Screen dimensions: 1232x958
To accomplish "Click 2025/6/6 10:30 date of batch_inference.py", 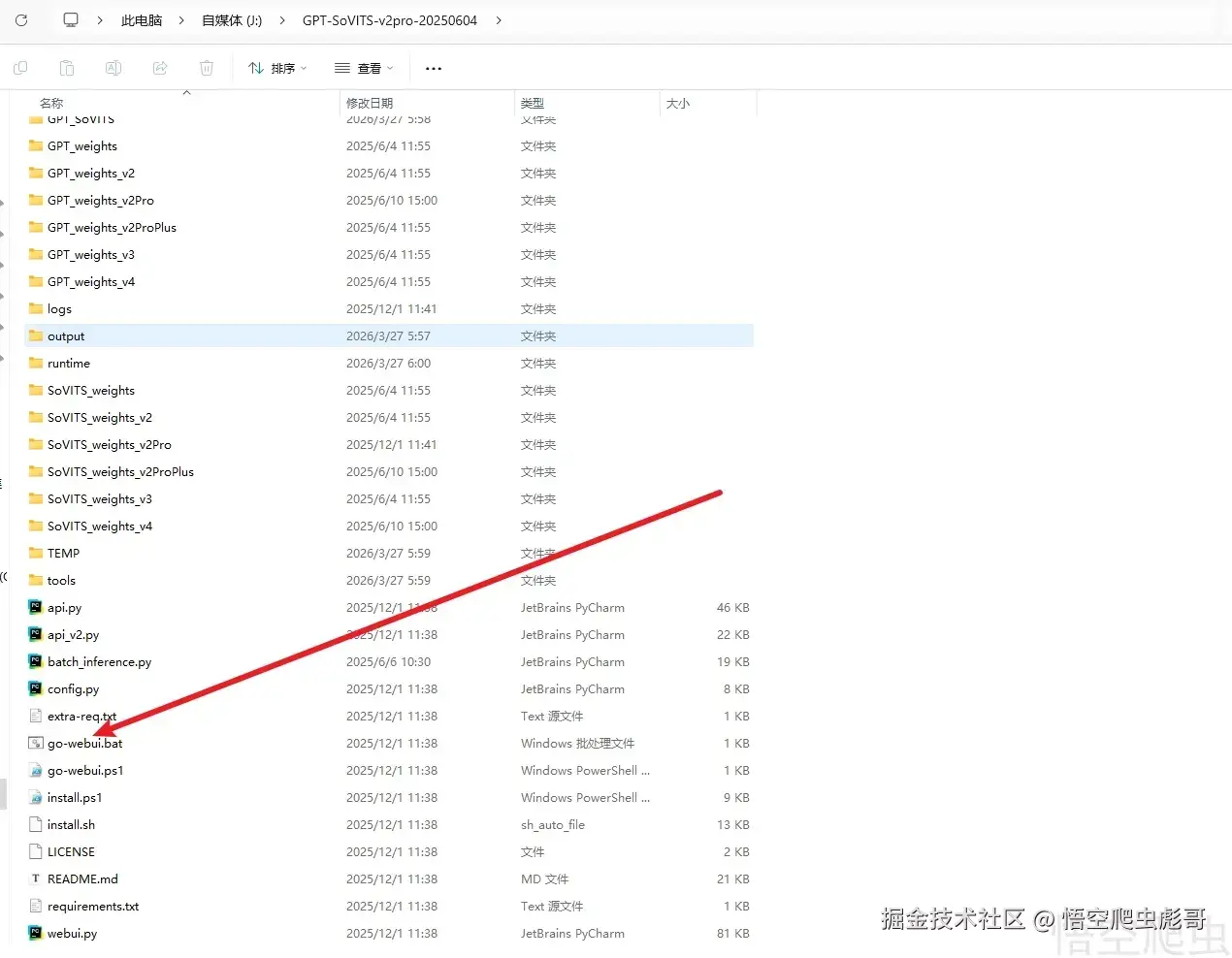I will (388, 662).
